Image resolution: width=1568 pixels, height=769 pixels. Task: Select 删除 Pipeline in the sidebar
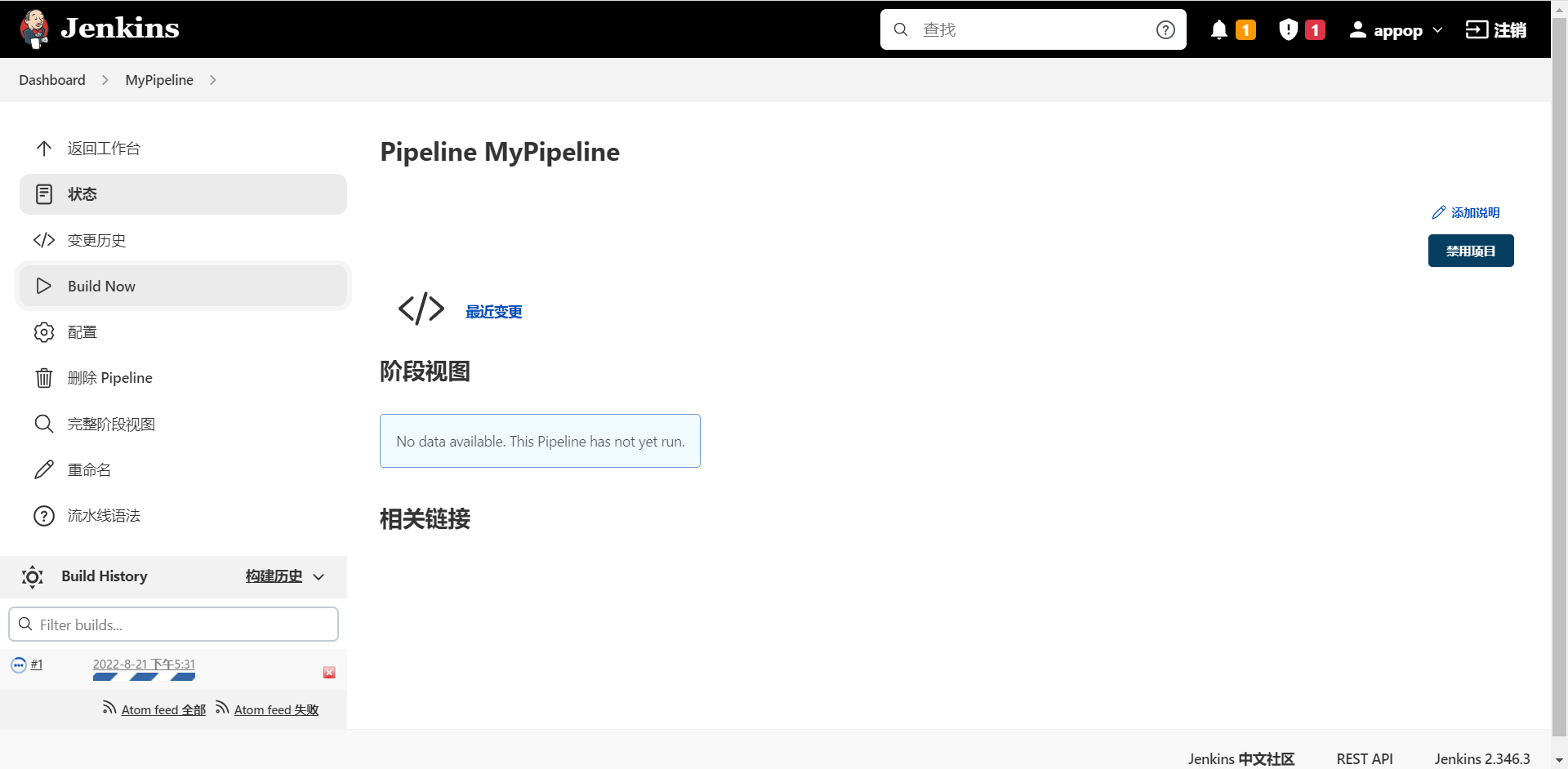pos(109,378)
